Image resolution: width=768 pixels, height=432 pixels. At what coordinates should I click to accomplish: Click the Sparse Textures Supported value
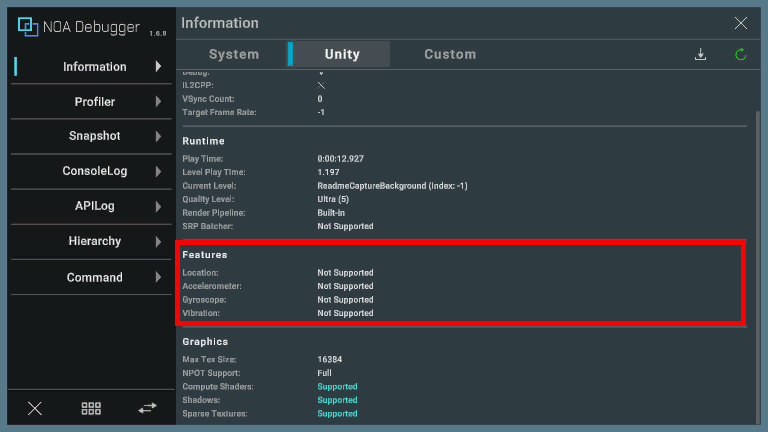click(x=337, y=414)
